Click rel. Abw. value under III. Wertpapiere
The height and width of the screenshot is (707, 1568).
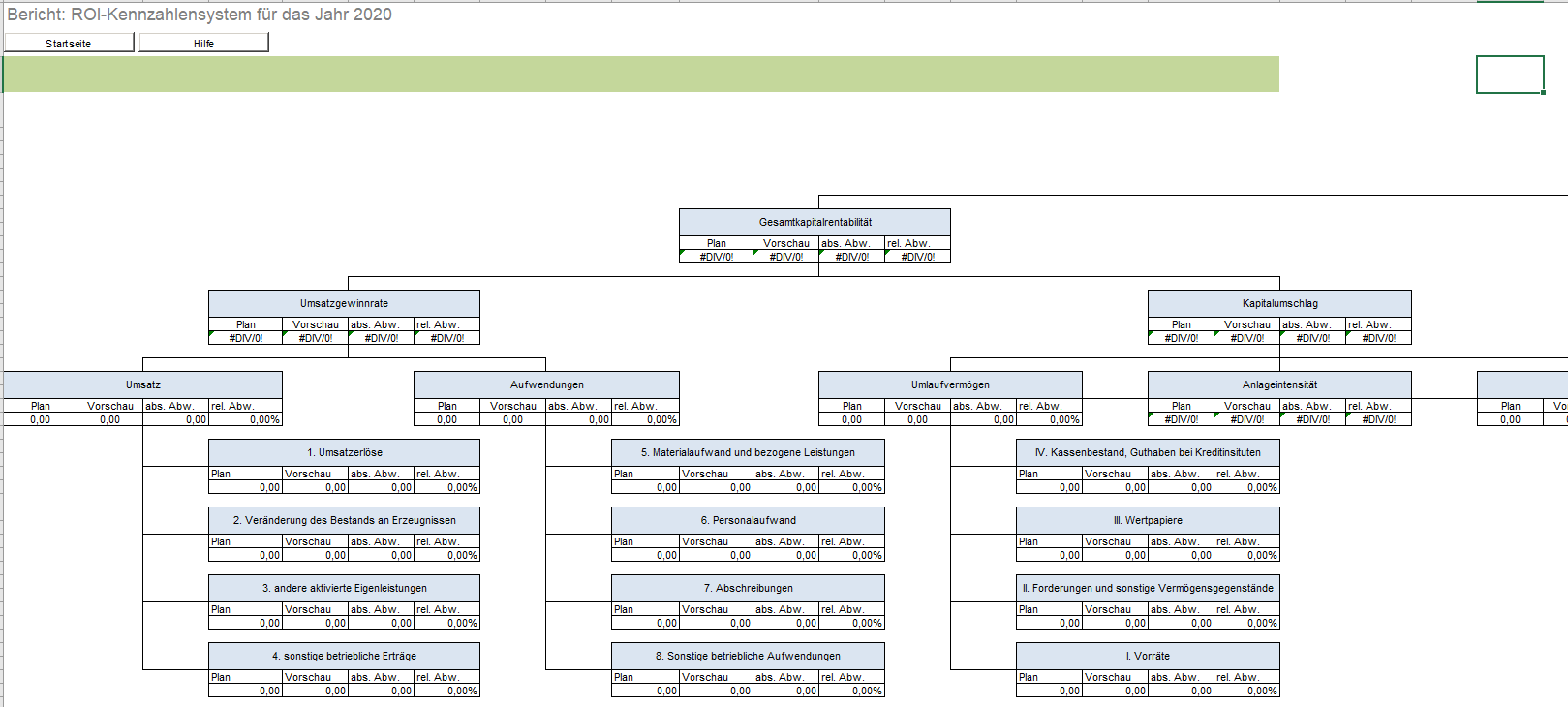click(x=1246, y=555)
